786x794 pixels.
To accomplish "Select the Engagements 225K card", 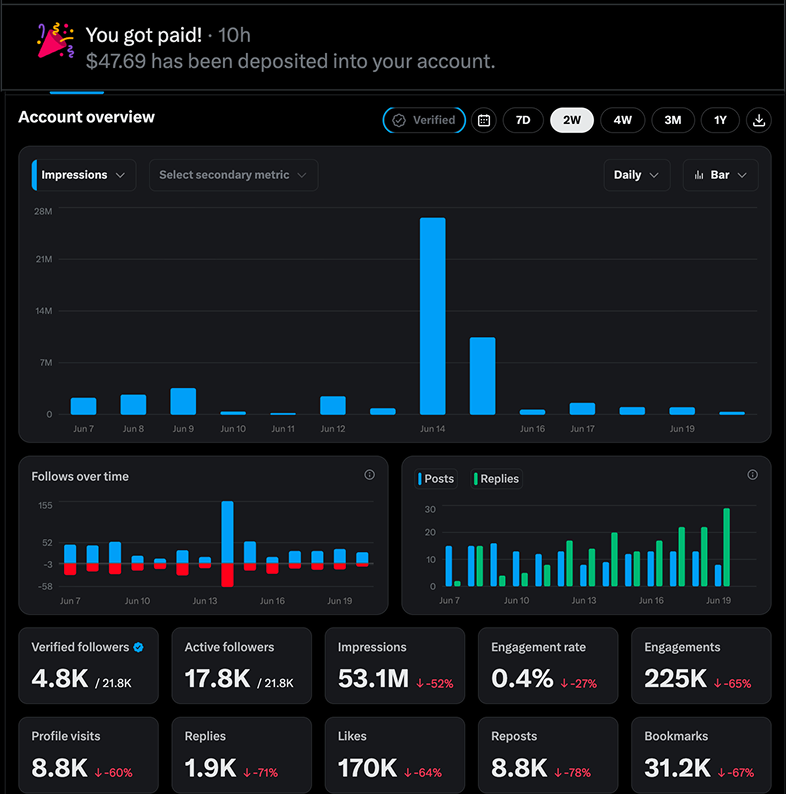I will point(701,665).
